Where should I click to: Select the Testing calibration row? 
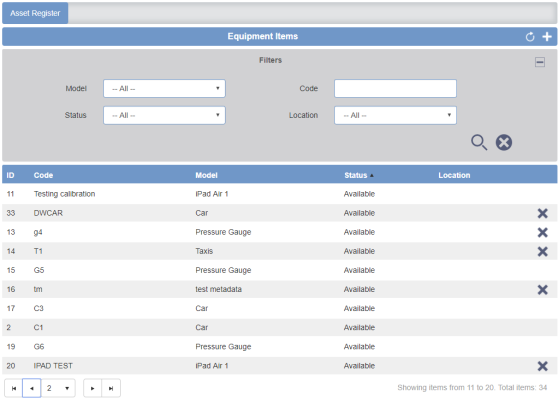click(x=280, y=194)
